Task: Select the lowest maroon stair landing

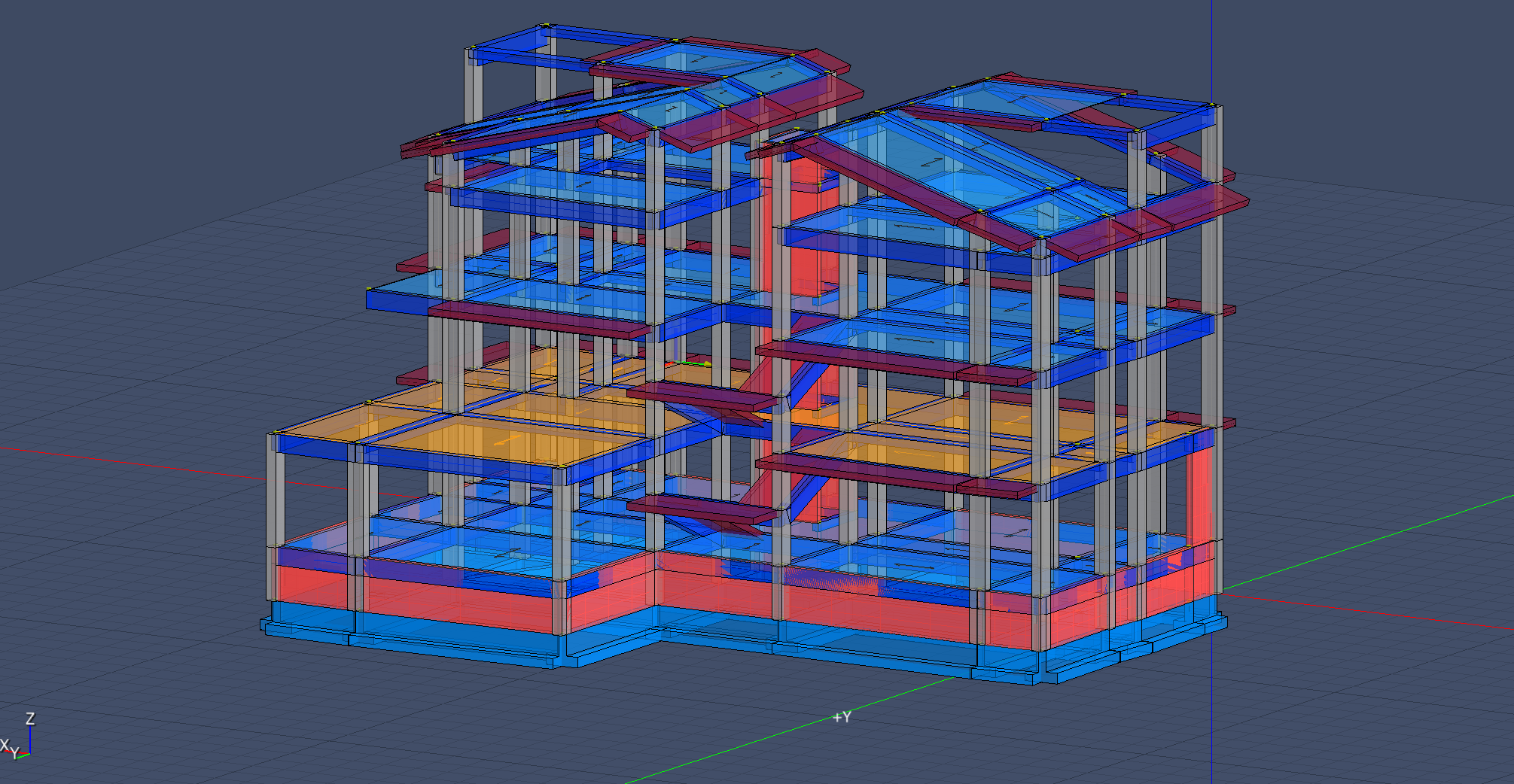Action: coord(702,509)
